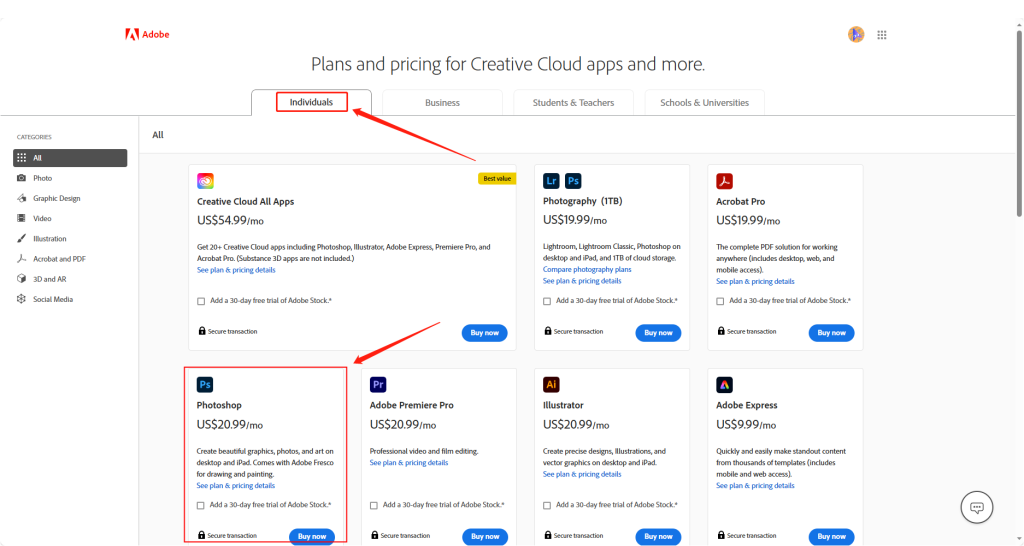Click the Premiere Pro Pr icon

click(378, 385)
